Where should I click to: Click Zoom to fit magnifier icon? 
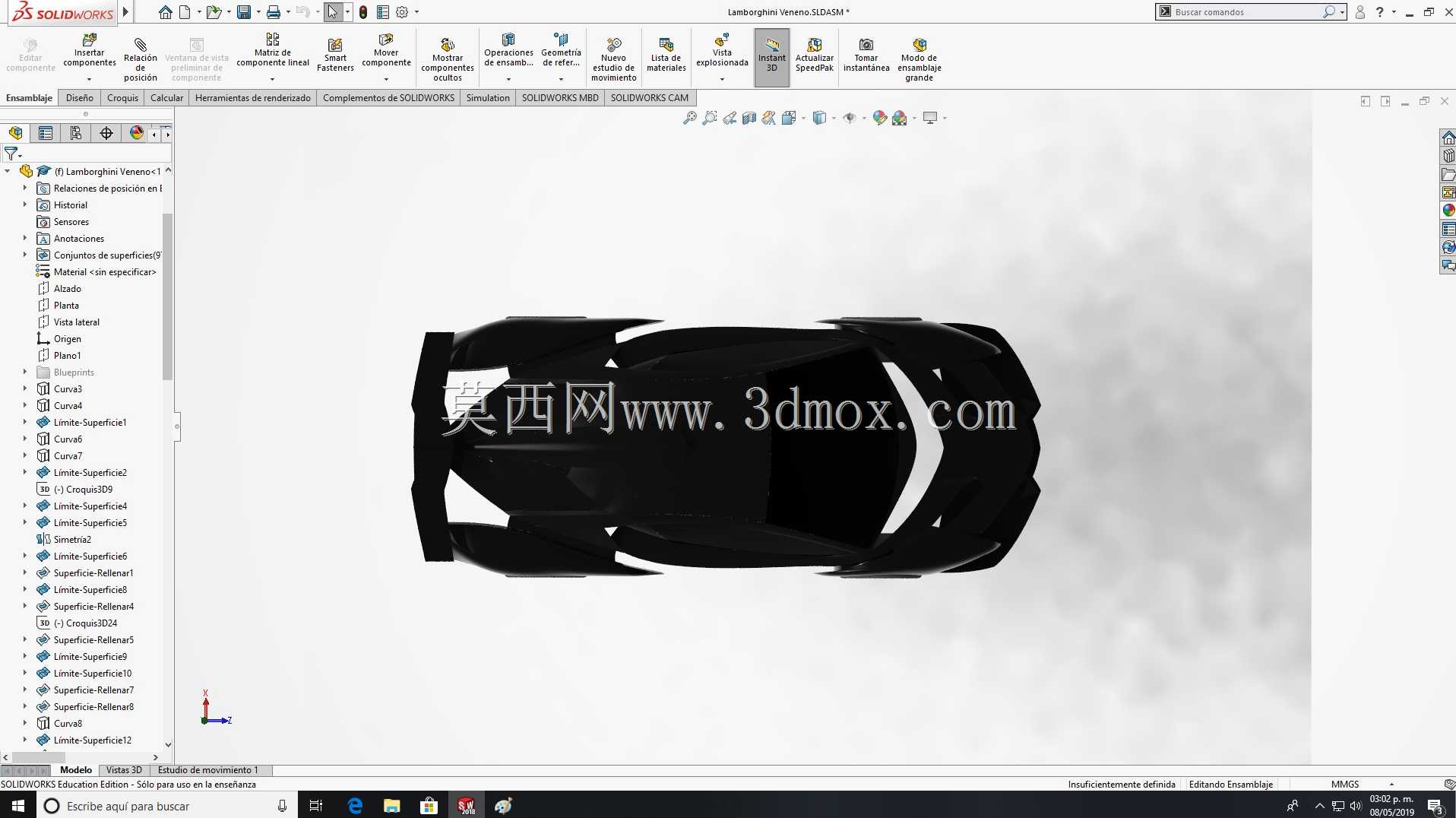click(690, 118)
